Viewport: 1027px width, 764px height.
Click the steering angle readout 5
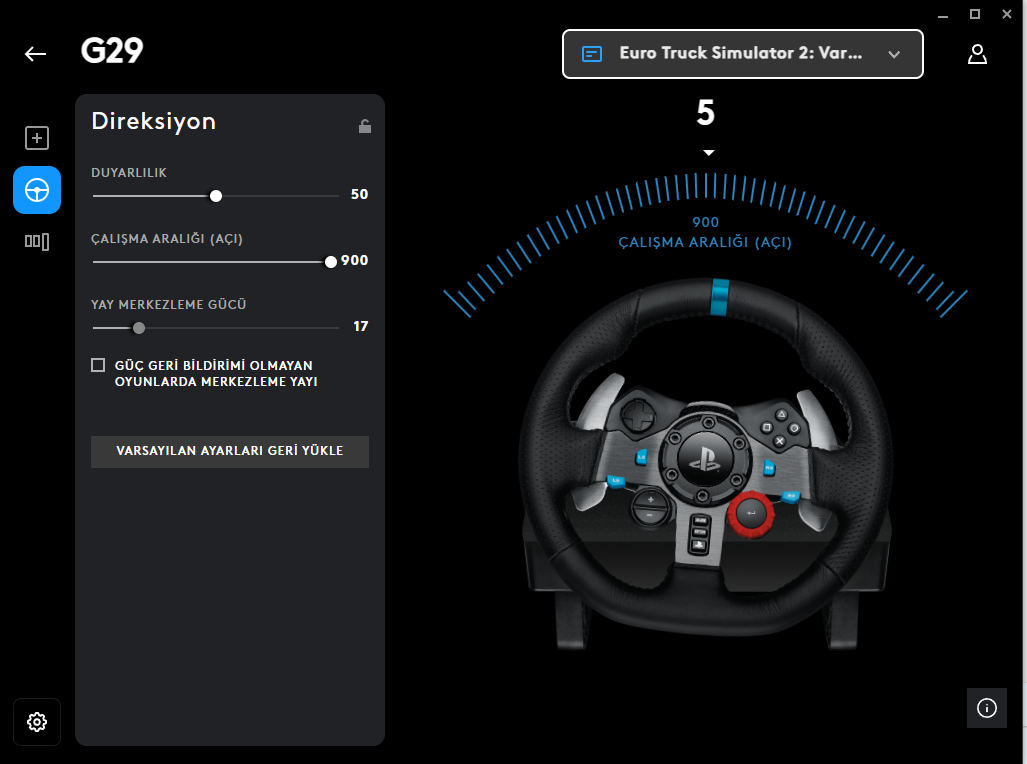[705, 113]
